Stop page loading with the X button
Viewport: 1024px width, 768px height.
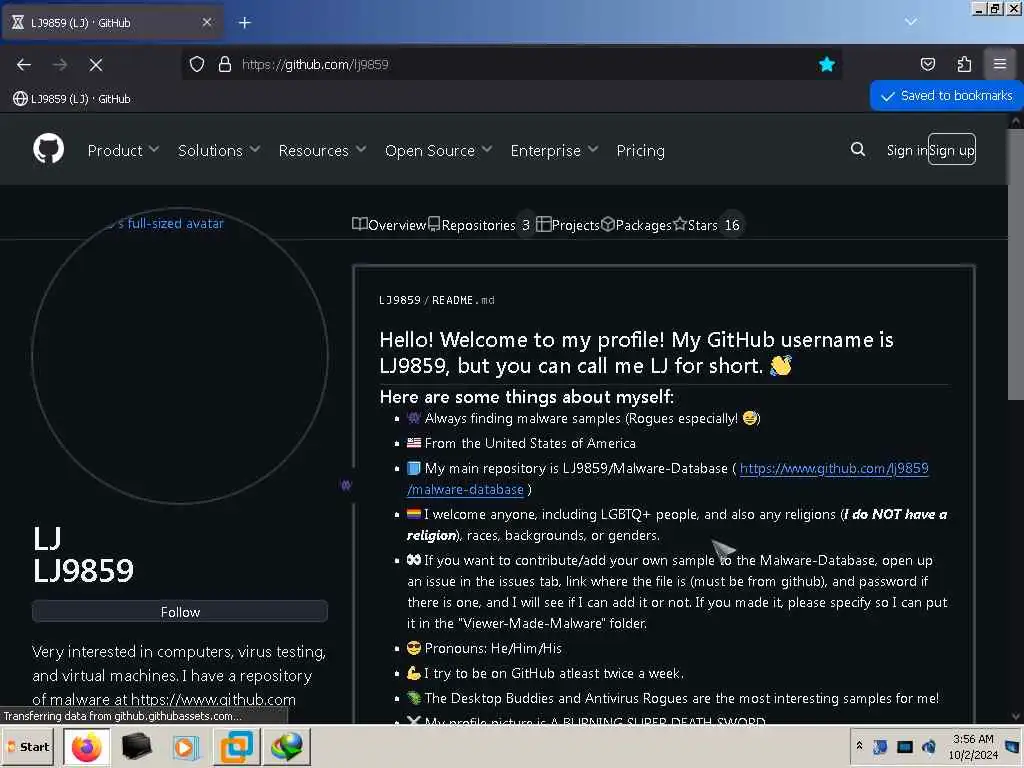point(96,64)
